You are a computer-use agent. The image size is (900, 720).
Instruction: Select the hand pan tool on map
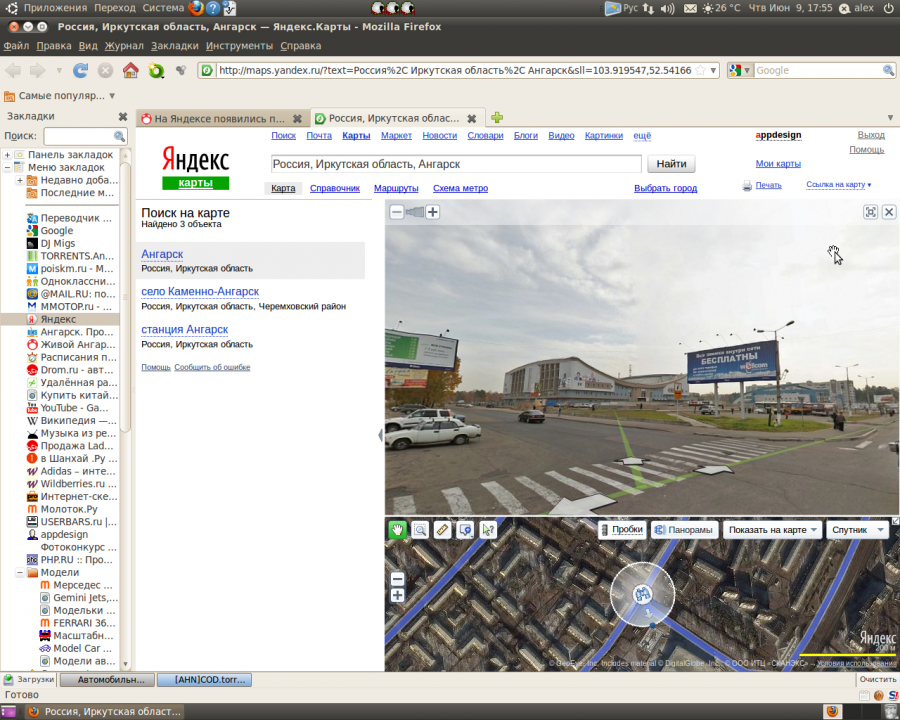click(398, 530)
